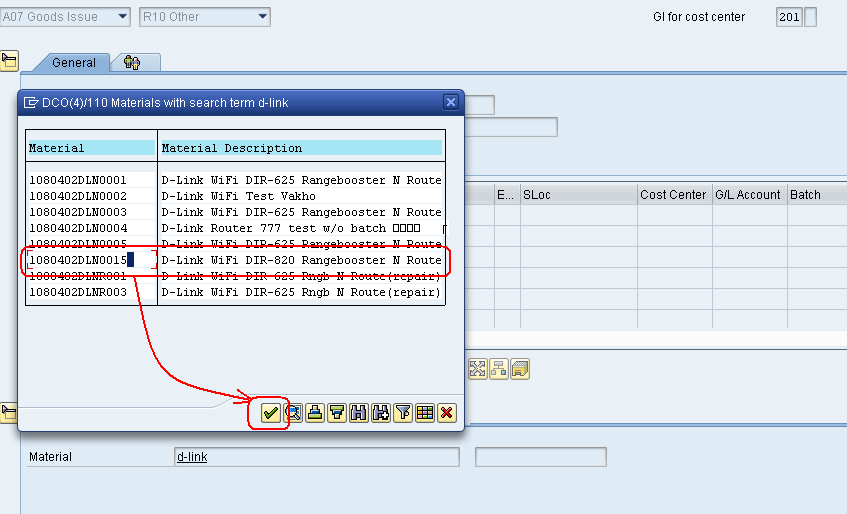Open the partner tab with people icon
Viewport: 847px width, 514px height.
132,63
